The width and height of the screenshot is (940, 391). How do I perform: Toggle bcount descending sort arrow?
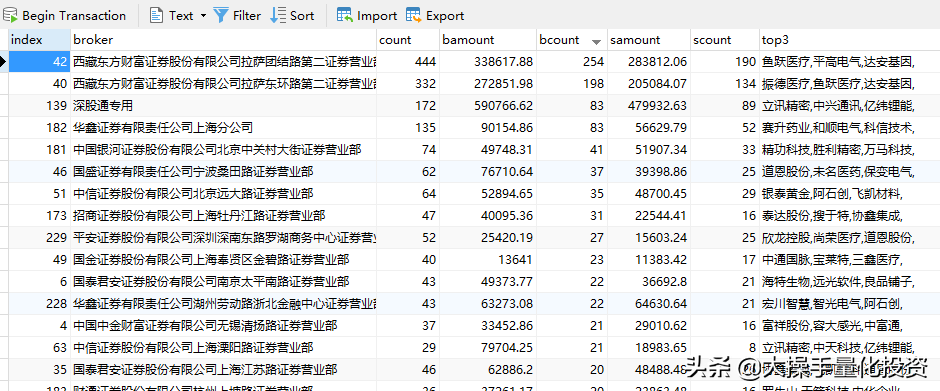(x=596, y=42)
